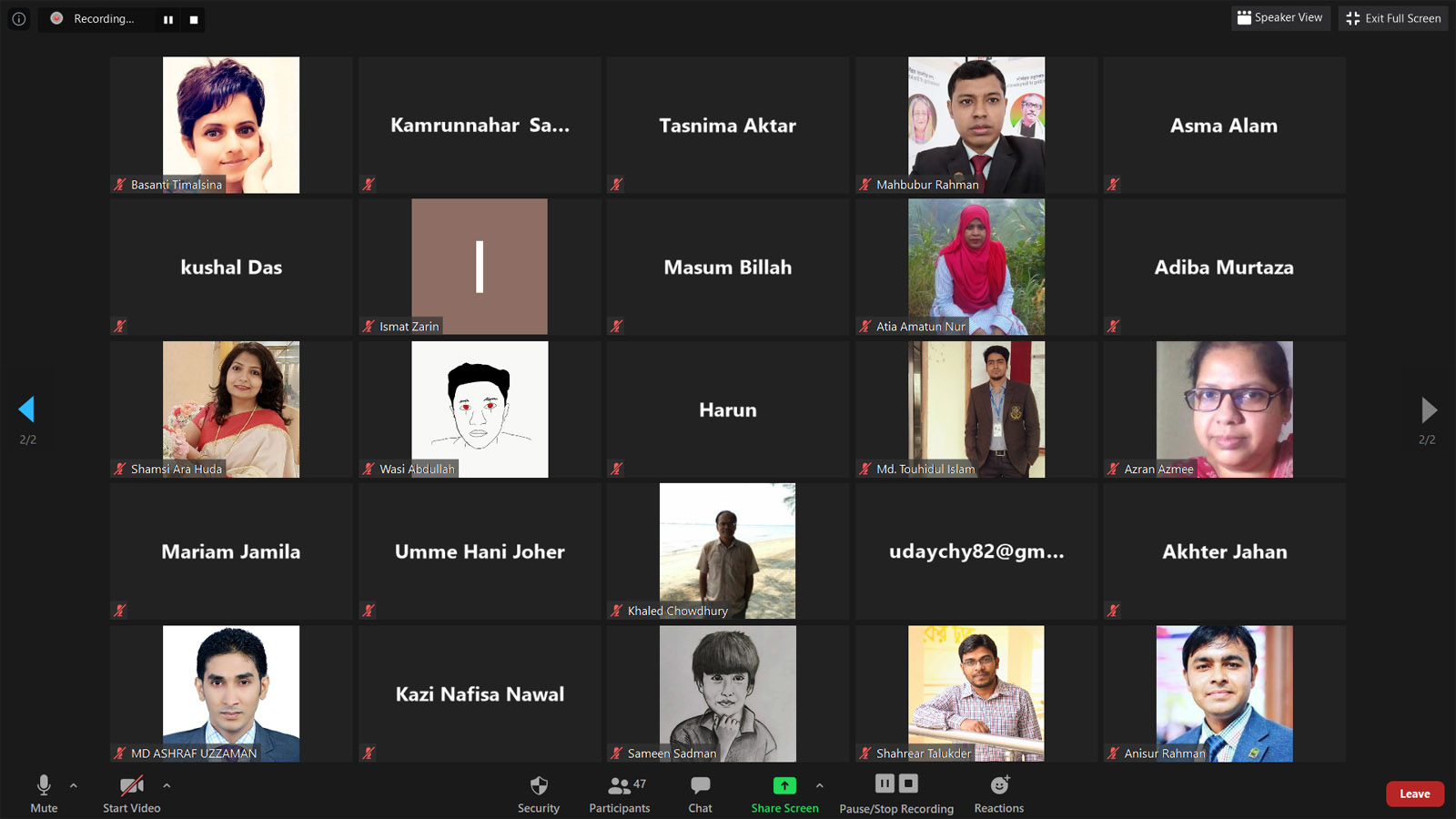Click the Masum Billah name tile
1456x819 pixels.
pyautogui.click(x=728, y=267)
